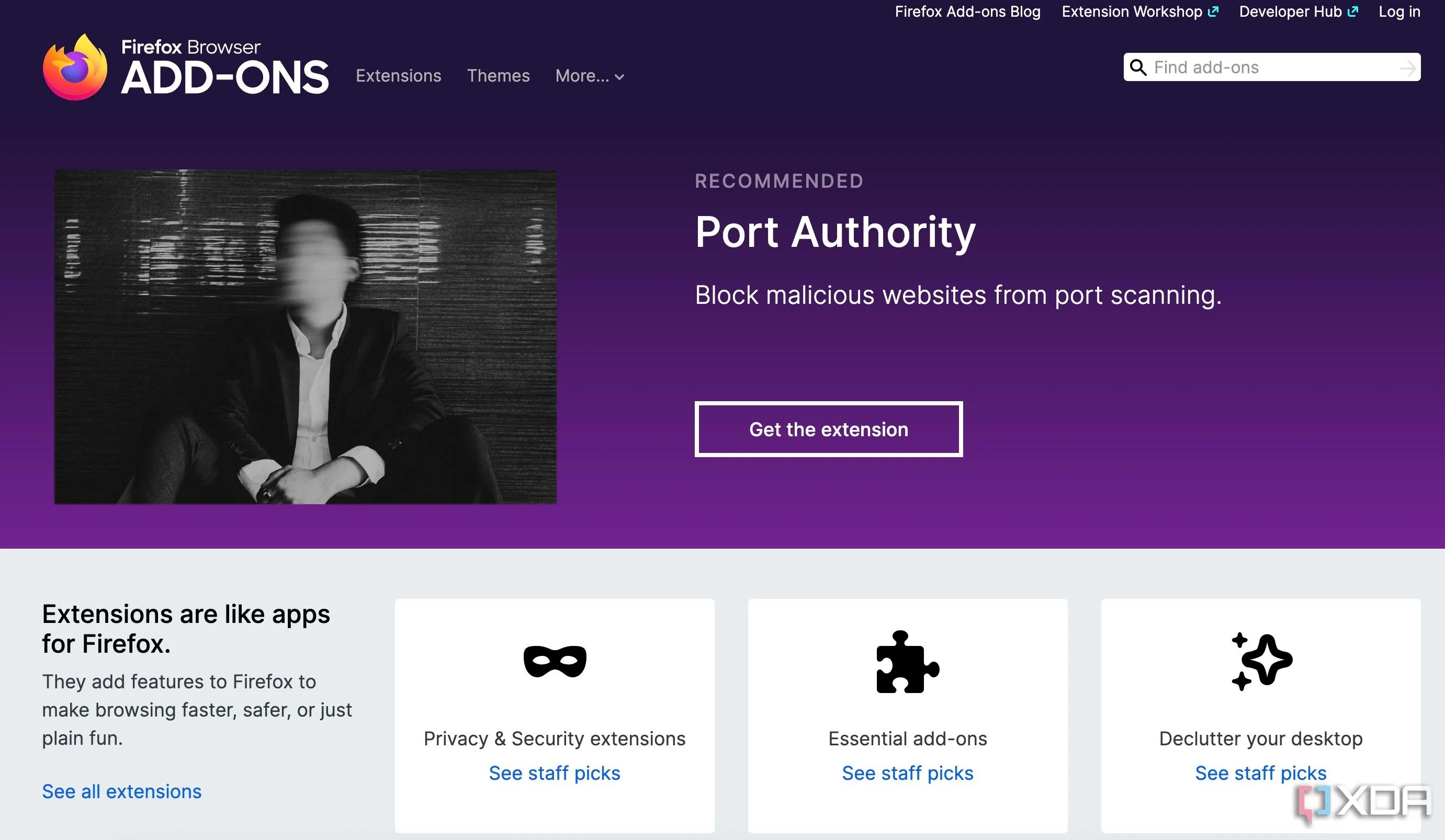Viewport: 1445px width, 840px height.
Task: Open the Extensions navigation tab
Action: pos(399,76)
